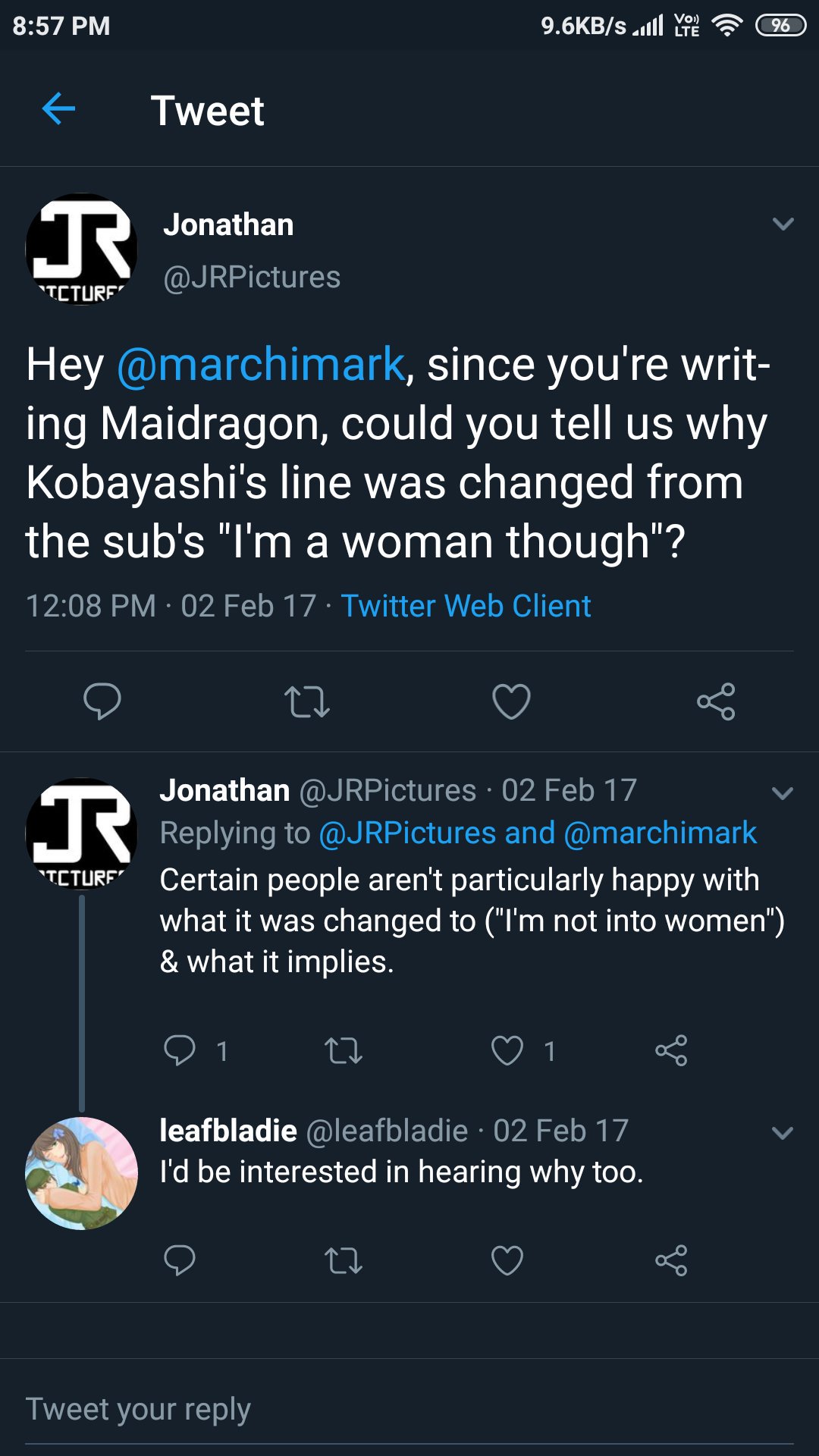Image resolution: width=819 pixels, height=1456 pixels.
Task: Open @marchimark in 'Replying to' line
Action: click(661, 833)
